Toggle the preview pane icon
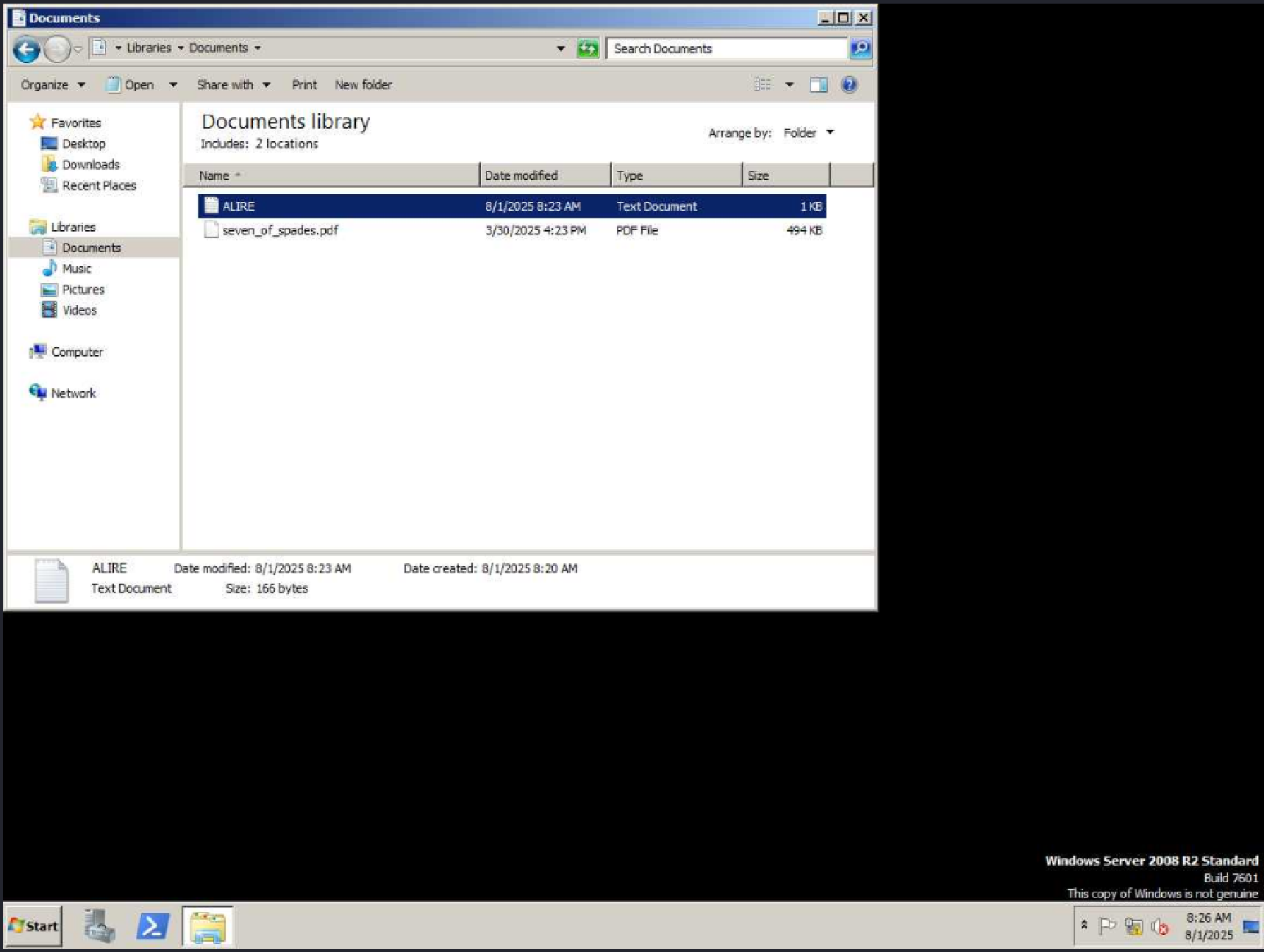Image resolution: width=1264 pixels, height=952 pixels. (818, 85)
